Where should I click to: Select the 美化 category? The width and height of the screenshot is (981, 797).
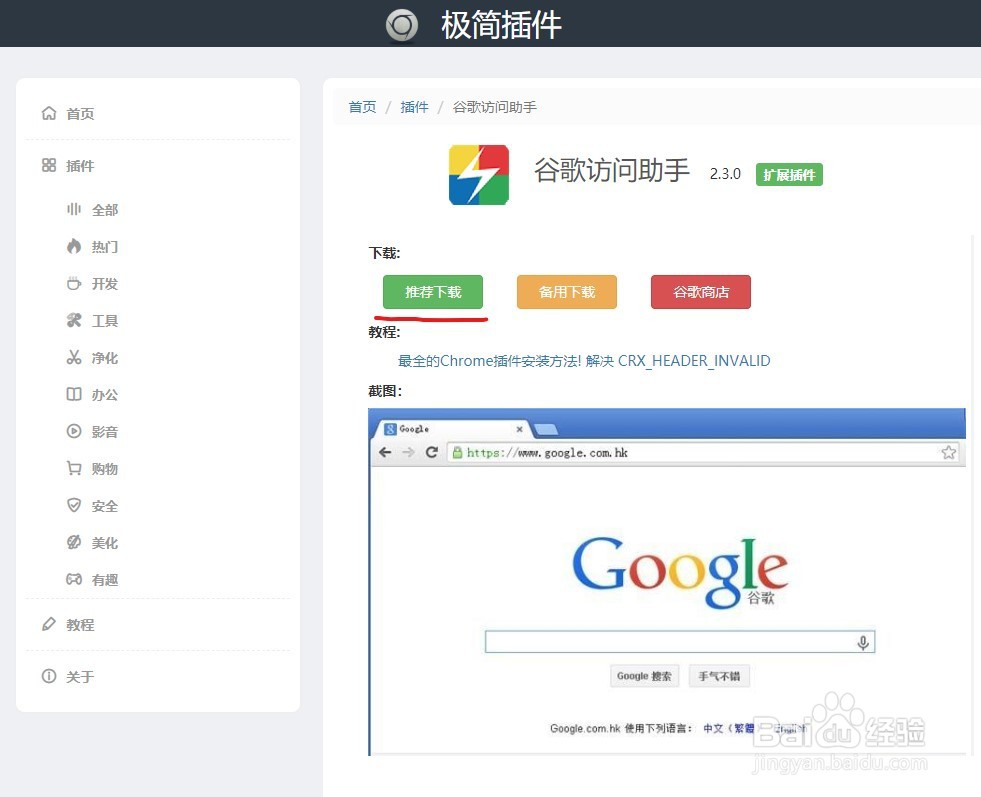click(x=104, y=543)
